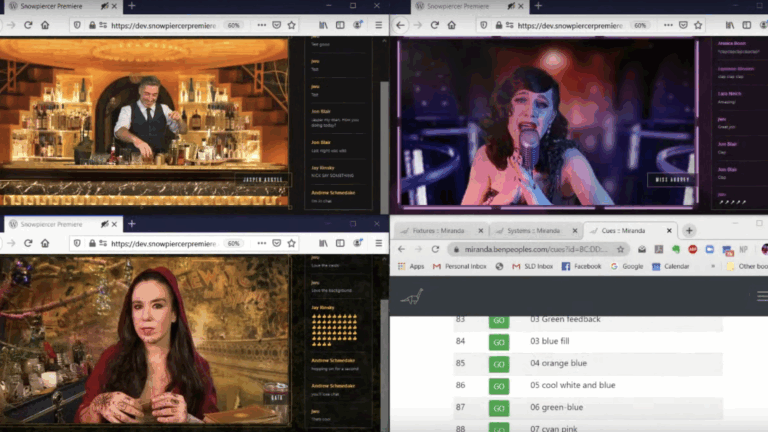Reload the Miranda cues page in Chrome
The height and width of the screenshot is (432, 768).
(x=435, y=249)
